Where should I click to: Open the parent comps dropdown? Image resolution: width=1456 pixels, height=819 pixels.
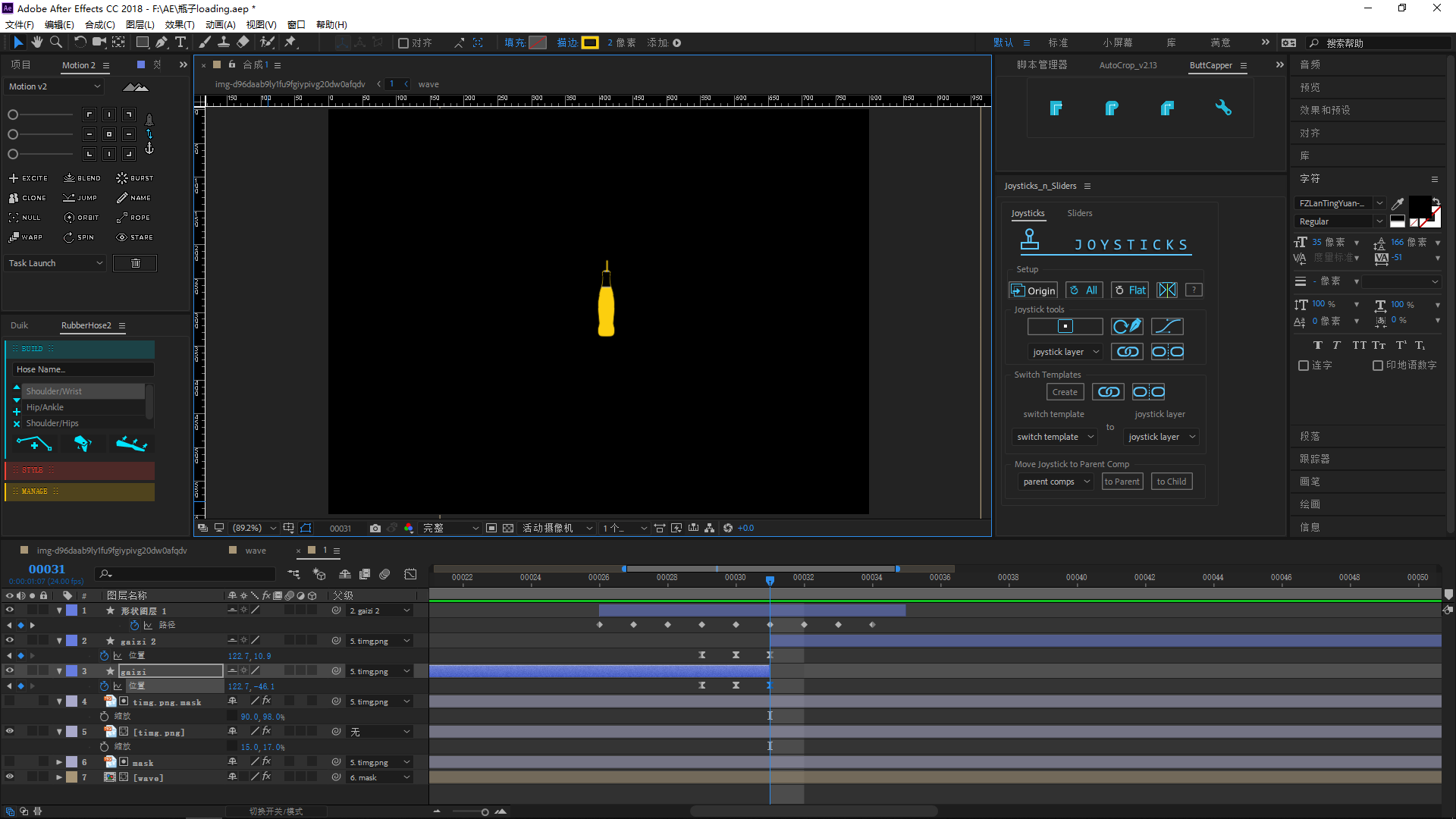1055,482
